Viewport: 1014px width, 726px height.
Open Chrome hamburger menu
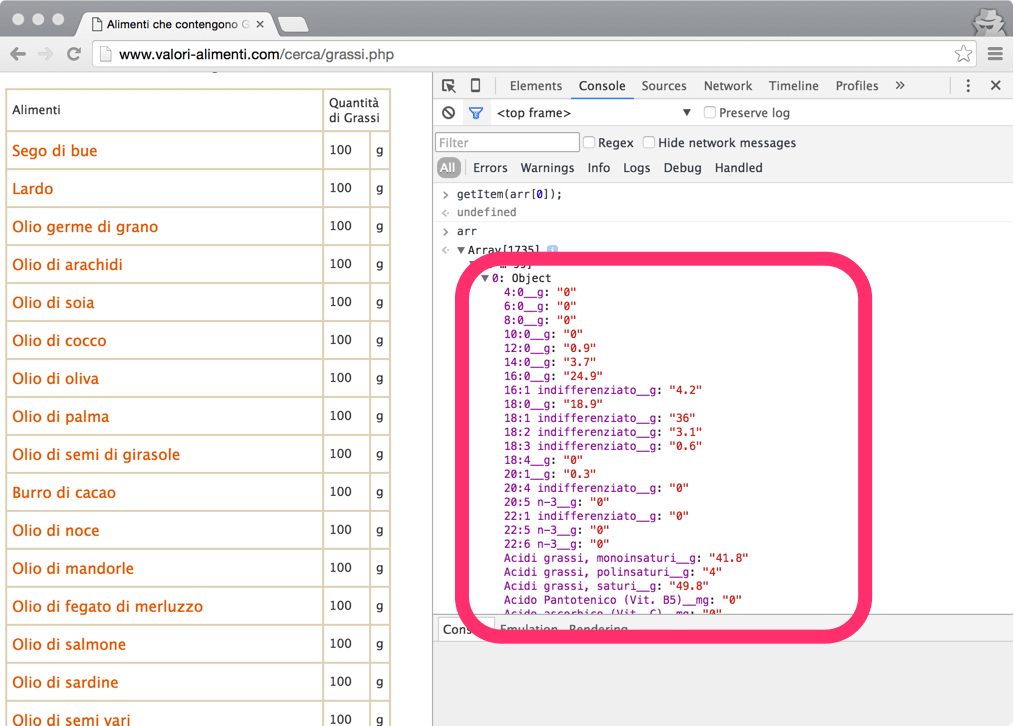995,54
